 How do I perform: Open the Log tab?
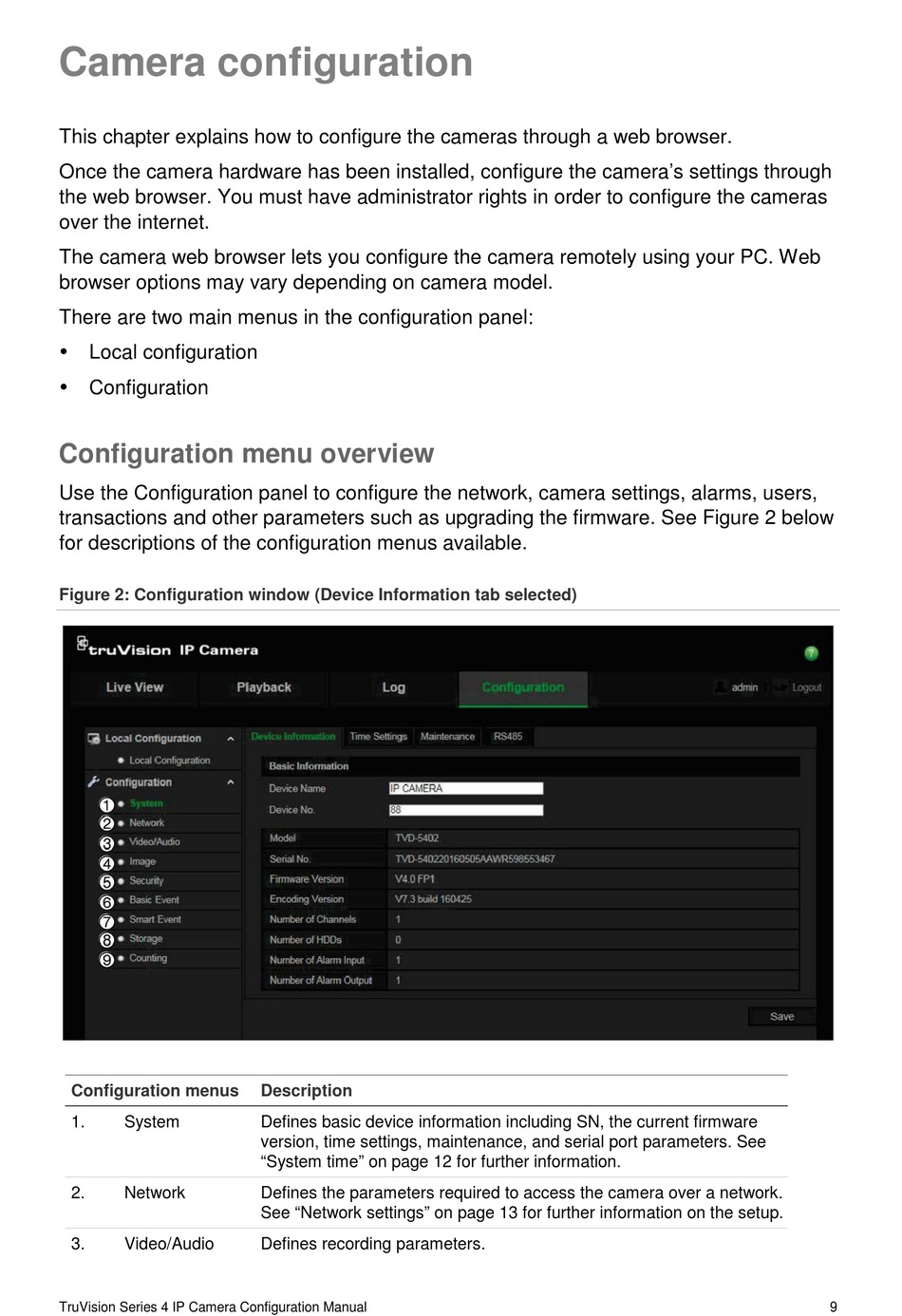[393, 687]
